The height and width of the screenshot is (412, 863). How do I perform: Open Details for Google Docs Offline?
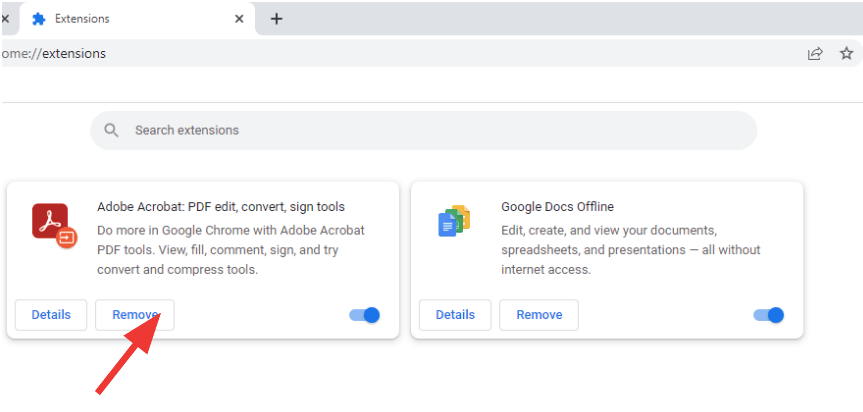[455, 315]
